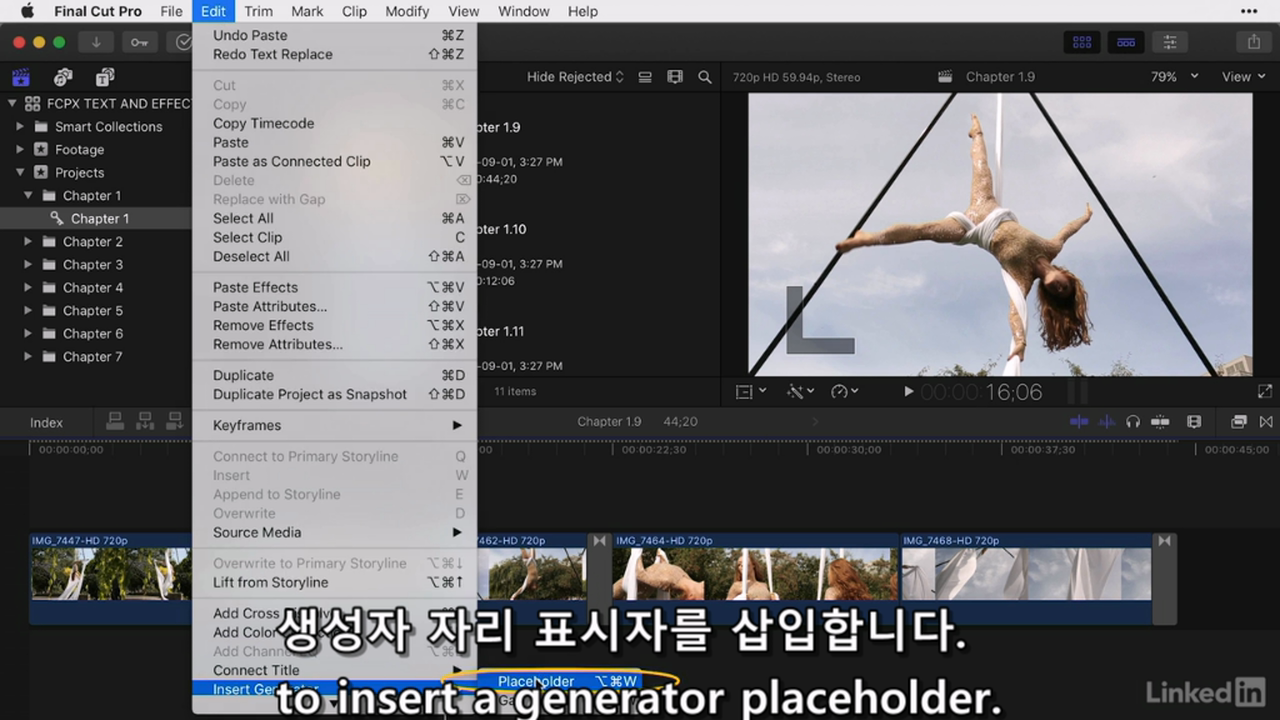Click the insert clip edit icon
Image resolution: width=1280 pixels, height=720 pixels.
(x=145, y=422)
